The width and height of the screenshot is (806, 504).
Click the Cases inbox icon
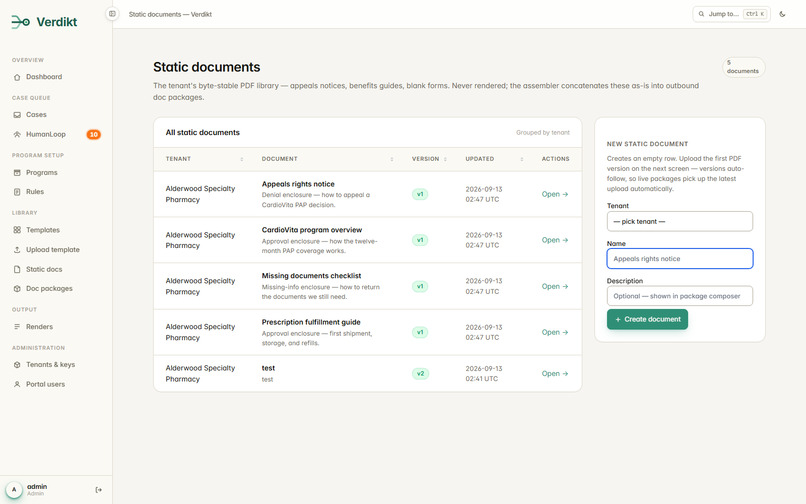pyautogui.click(x=17, y=115)
